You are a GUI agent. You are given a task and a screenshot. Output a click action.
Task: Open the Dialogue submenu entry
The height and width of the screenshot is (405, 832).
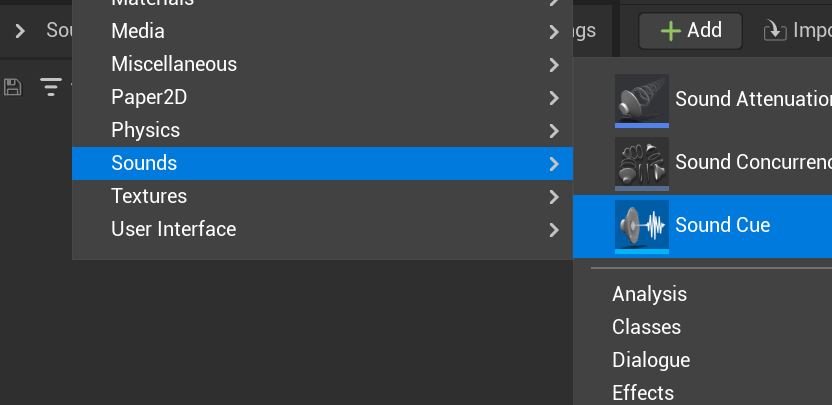(651, 360)
